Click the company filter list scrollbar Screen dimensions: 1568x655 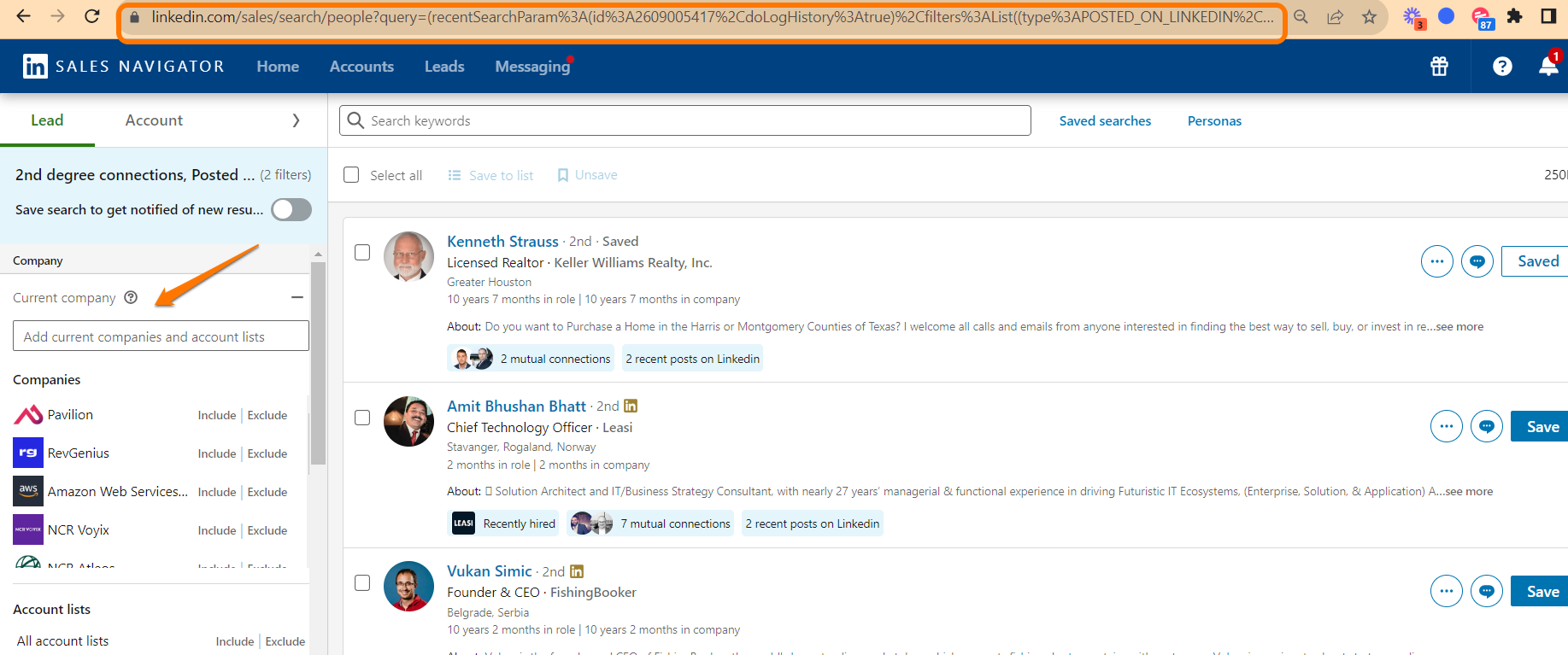pos(318,363)
